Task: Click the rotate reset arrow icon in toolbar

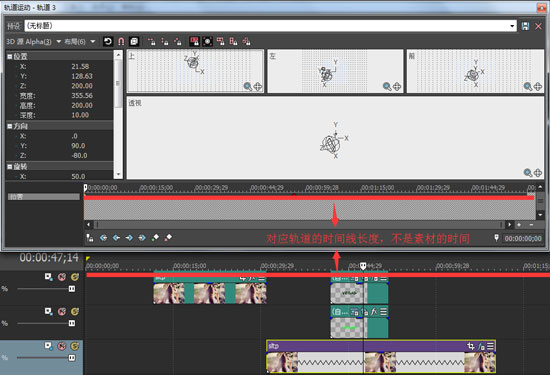Action: (108, 42)
